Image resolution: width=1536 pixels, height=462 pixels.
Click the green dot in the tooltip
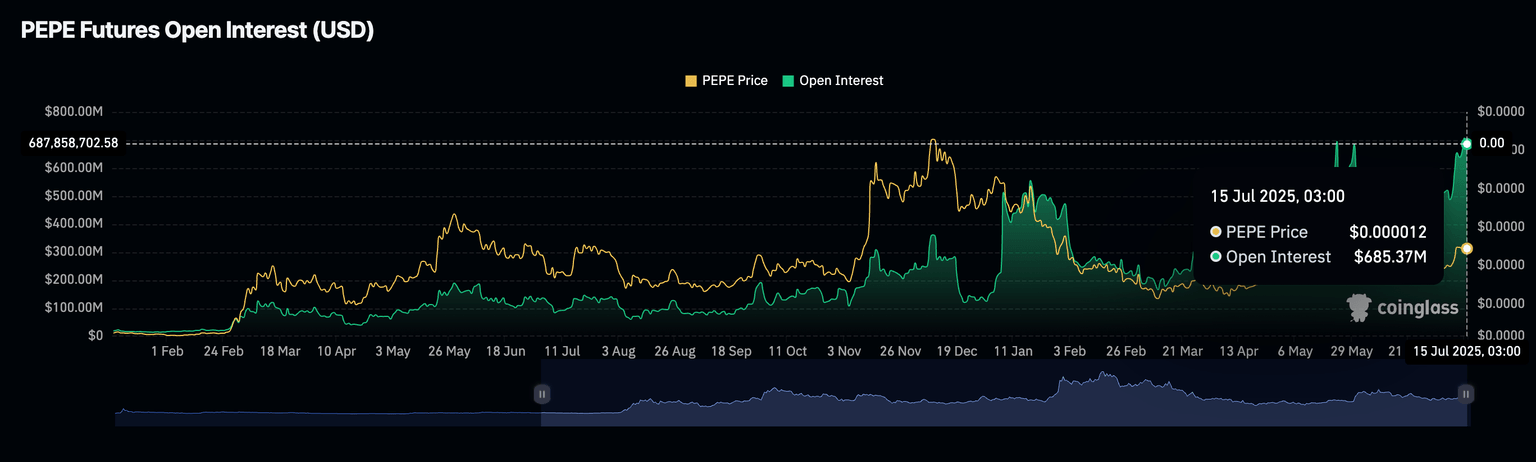click(1215, 257)
